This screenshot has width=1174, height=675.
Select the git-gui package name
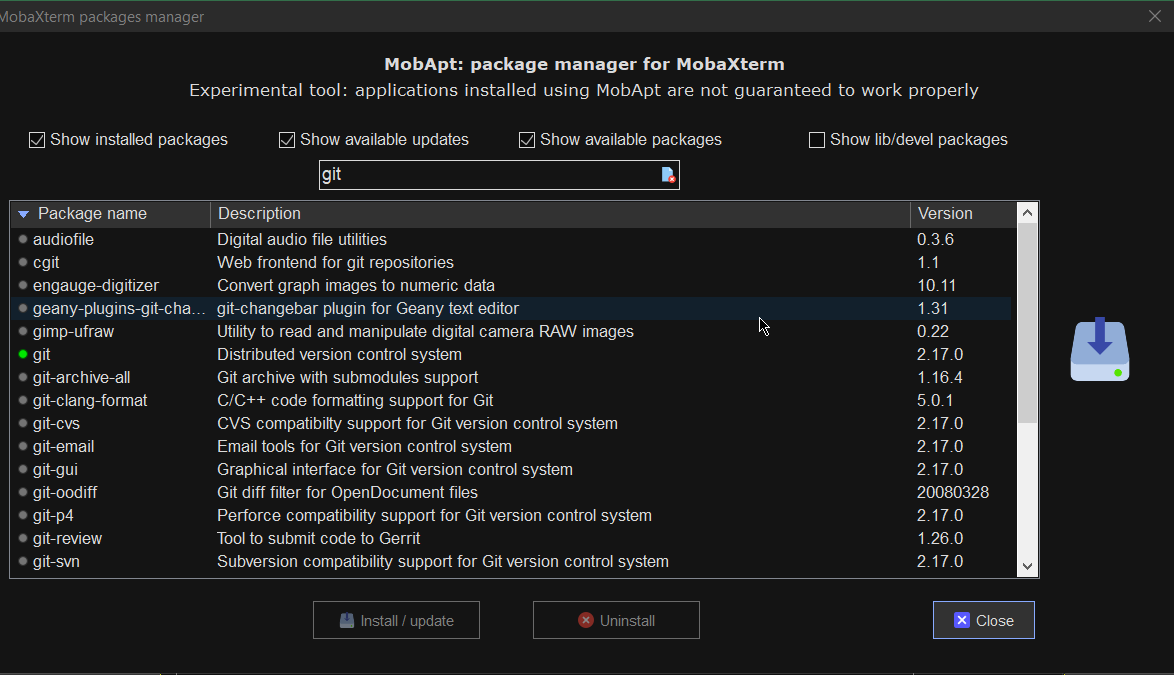[55, 470]
